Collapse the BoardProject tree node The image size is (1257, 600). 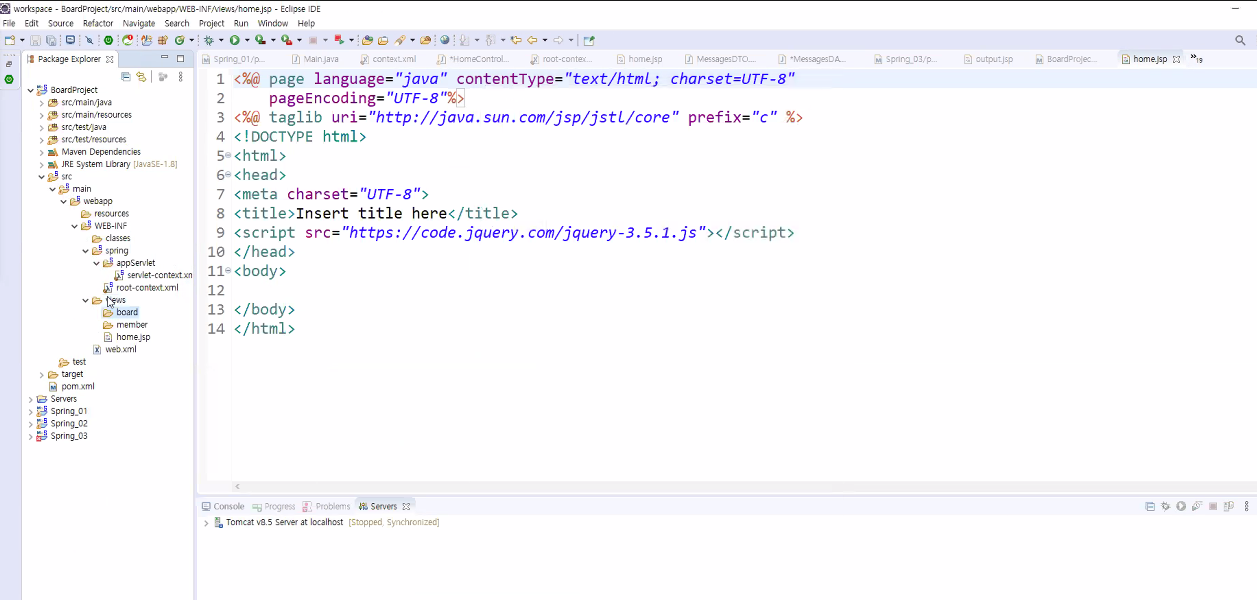point(30,90)
